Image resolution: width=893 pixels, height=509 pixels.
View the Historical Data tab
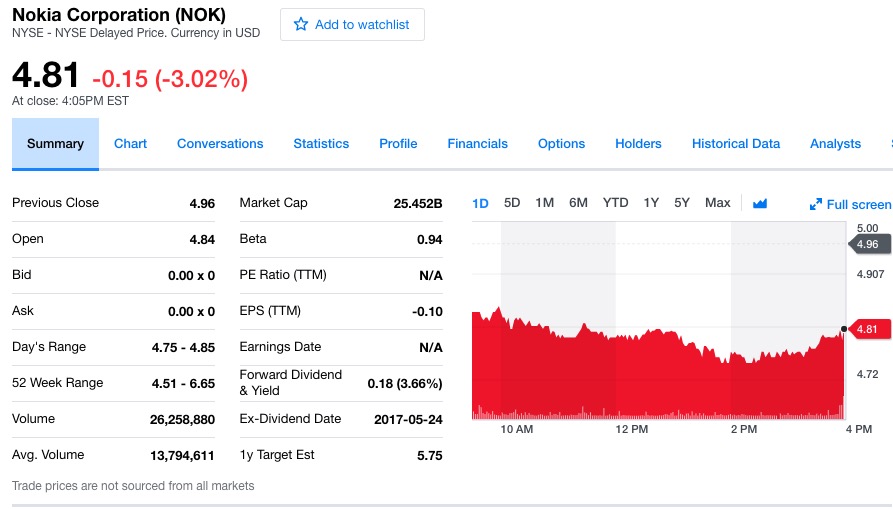coord(735,144)
